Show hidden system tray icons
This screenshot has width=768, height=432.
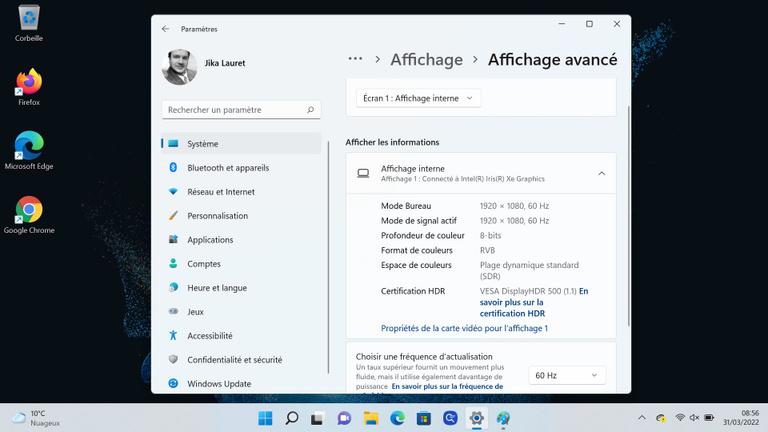tap(642, 418)
